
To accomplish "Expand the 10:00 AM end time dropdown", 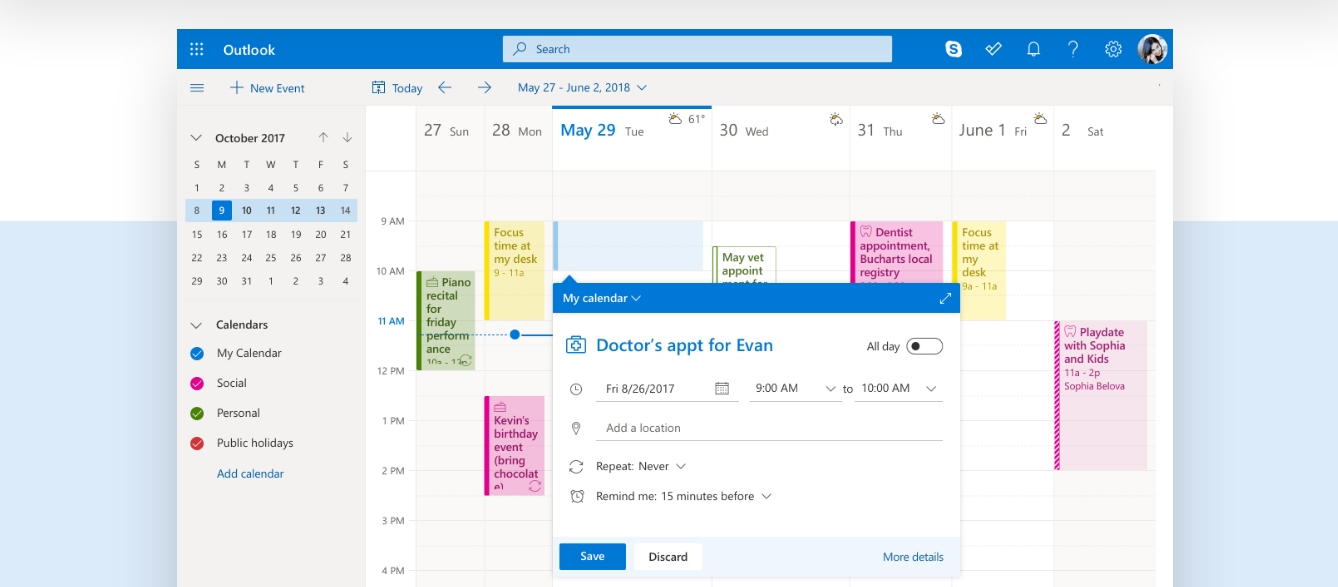I will [931, 388].
